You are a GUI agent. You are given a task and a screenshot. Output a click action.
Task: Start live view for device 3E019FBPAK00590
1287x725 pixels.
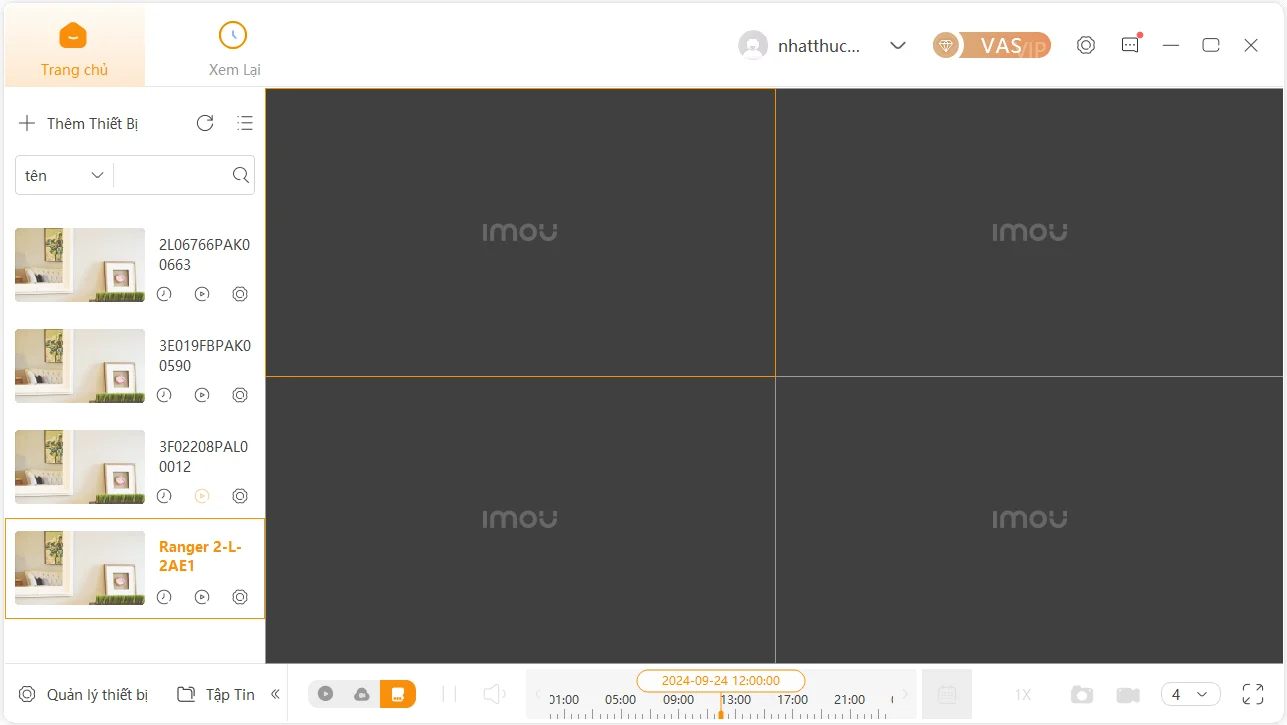[x=202, y=395]
